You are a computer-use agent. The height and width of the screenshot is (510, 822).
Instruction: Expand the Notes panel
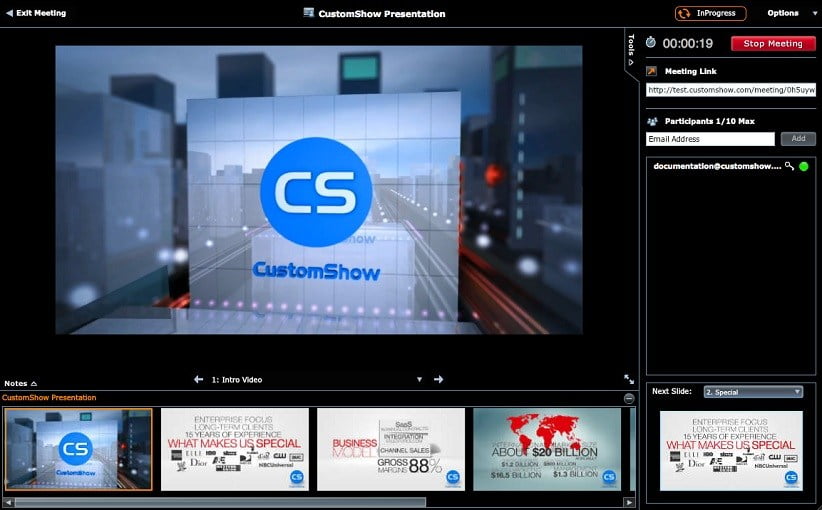20,383
